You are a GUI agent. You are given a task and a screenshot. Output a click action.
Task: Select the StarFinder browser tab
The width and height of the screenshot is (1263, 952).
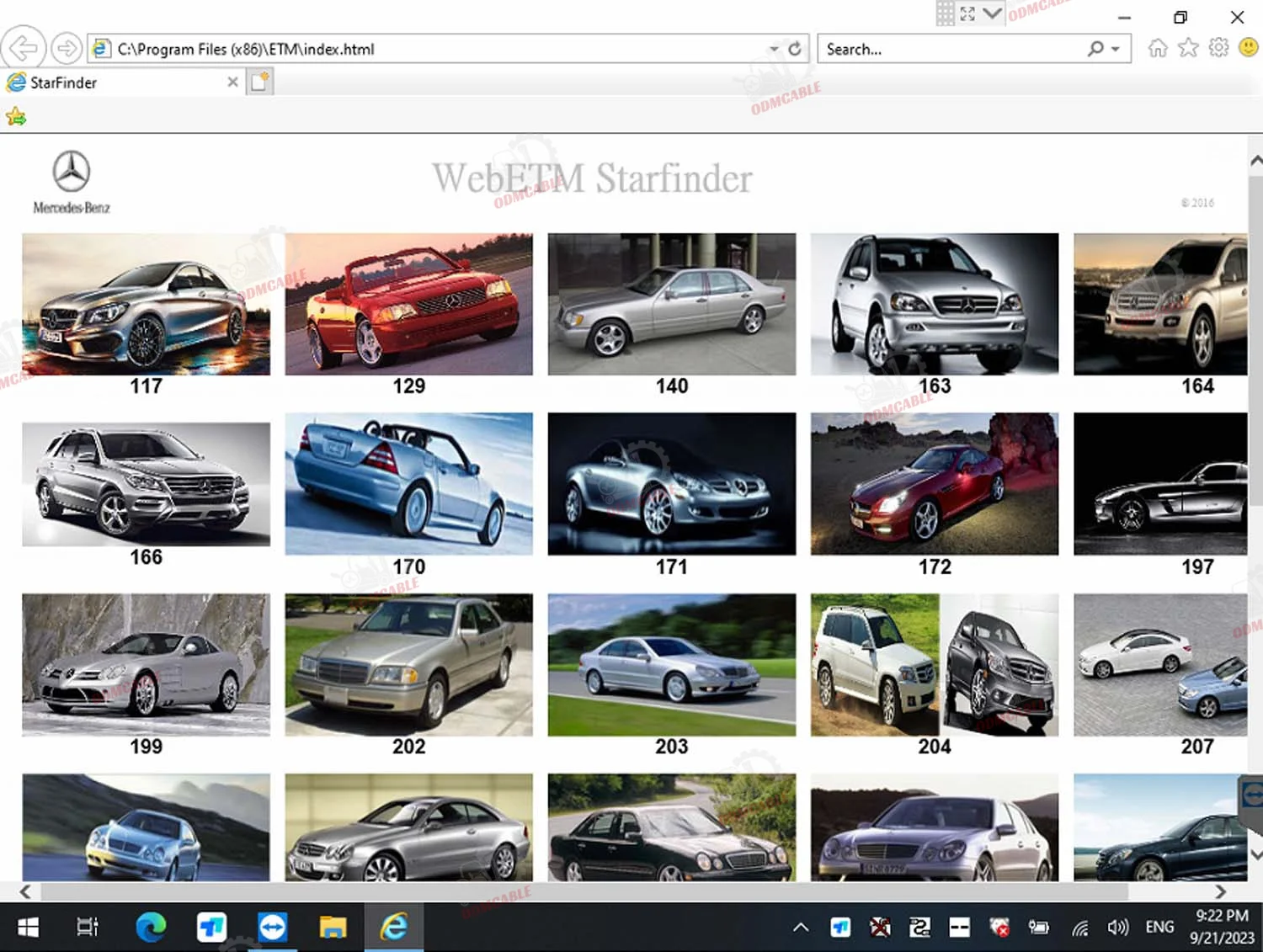point(118,82)
